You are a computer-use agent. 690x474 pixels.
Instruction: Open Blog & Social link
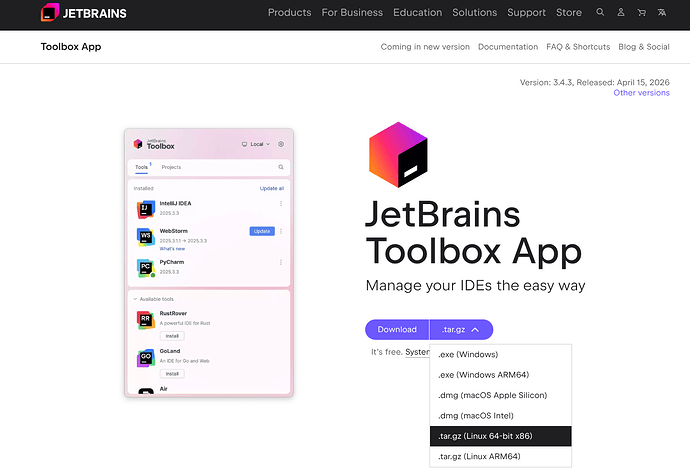click(x=644, y=47)
